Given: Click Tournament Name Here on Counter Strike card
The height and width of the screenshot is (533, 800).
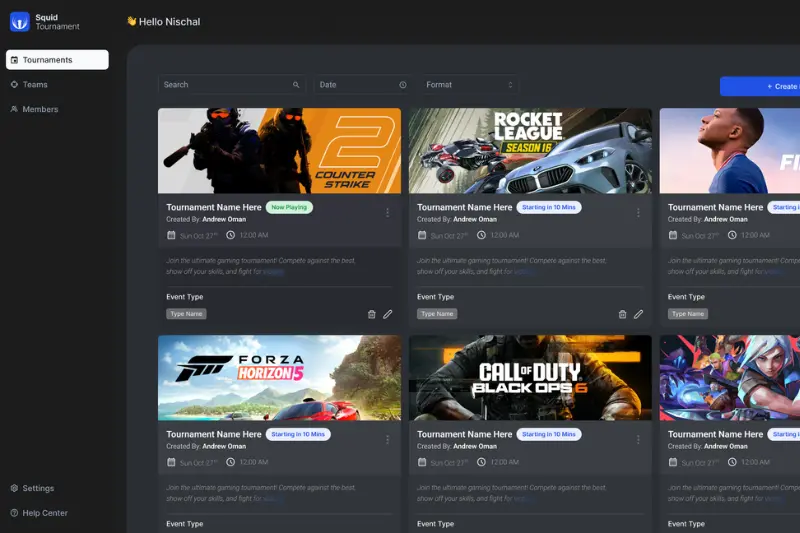Looking at the screenshot, I should 214,208.
